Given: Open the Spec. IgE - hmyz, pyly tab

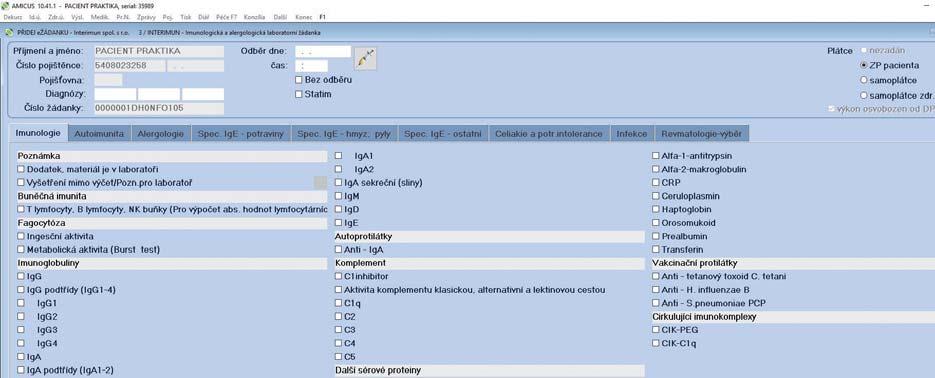Looking at the screenshot, I should [x=344, y=134].
